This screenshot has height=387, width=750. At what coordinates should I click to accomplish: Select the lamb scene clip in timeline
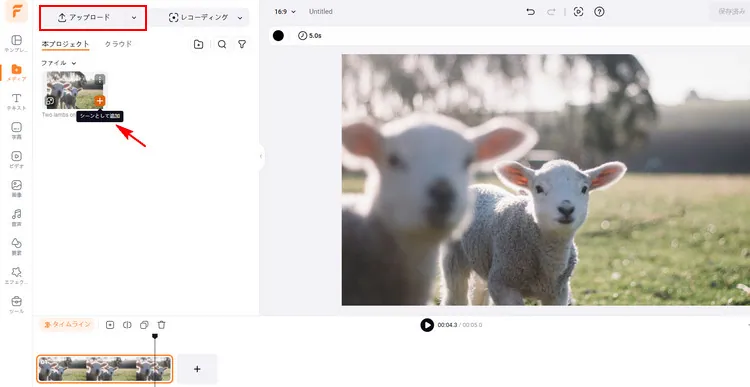[105, 369]
